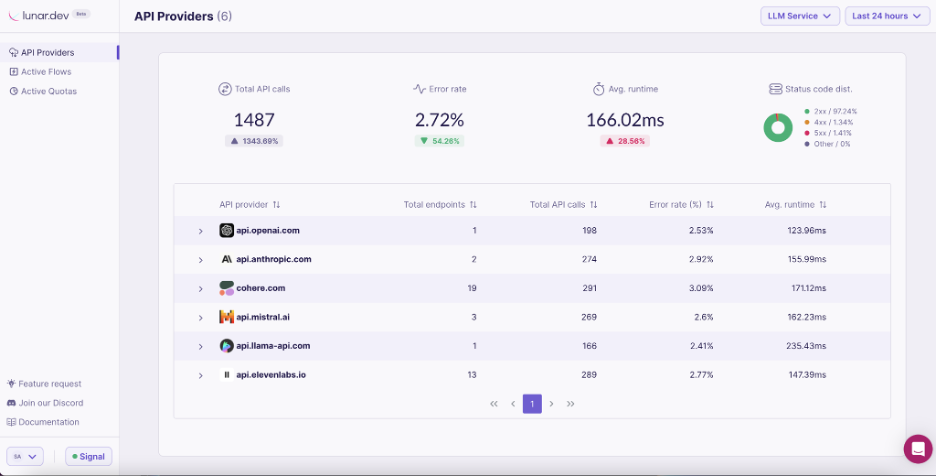Viewport: 936px width, 476px height.
Task: Click the green 2xx legend dot
Action: (807, 112)
